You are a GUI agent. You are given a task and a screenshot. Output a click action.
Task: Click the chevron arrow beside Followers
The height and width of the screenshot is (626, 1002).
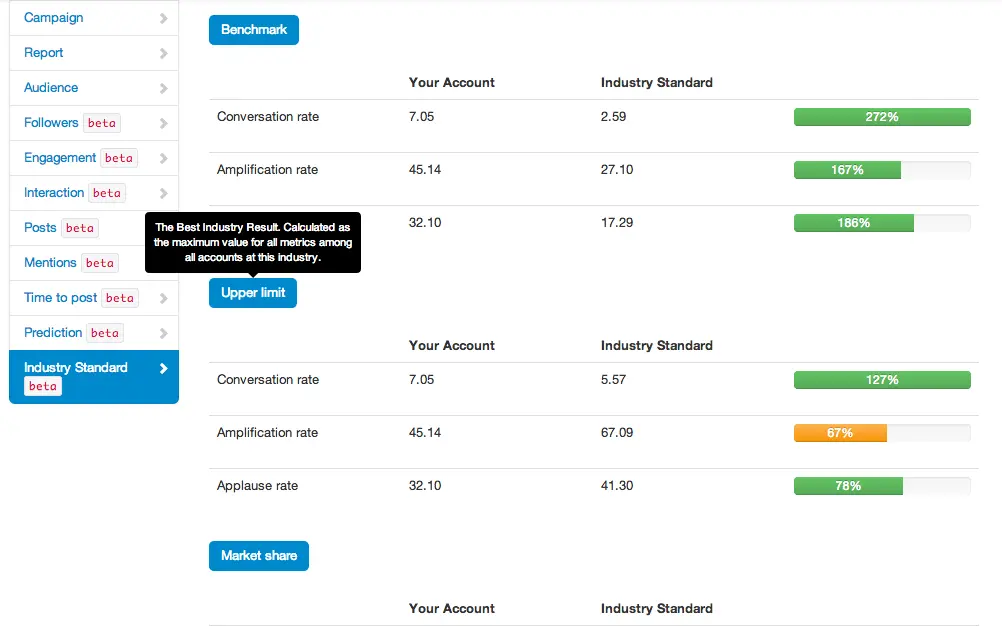click(x=164, y=123)
